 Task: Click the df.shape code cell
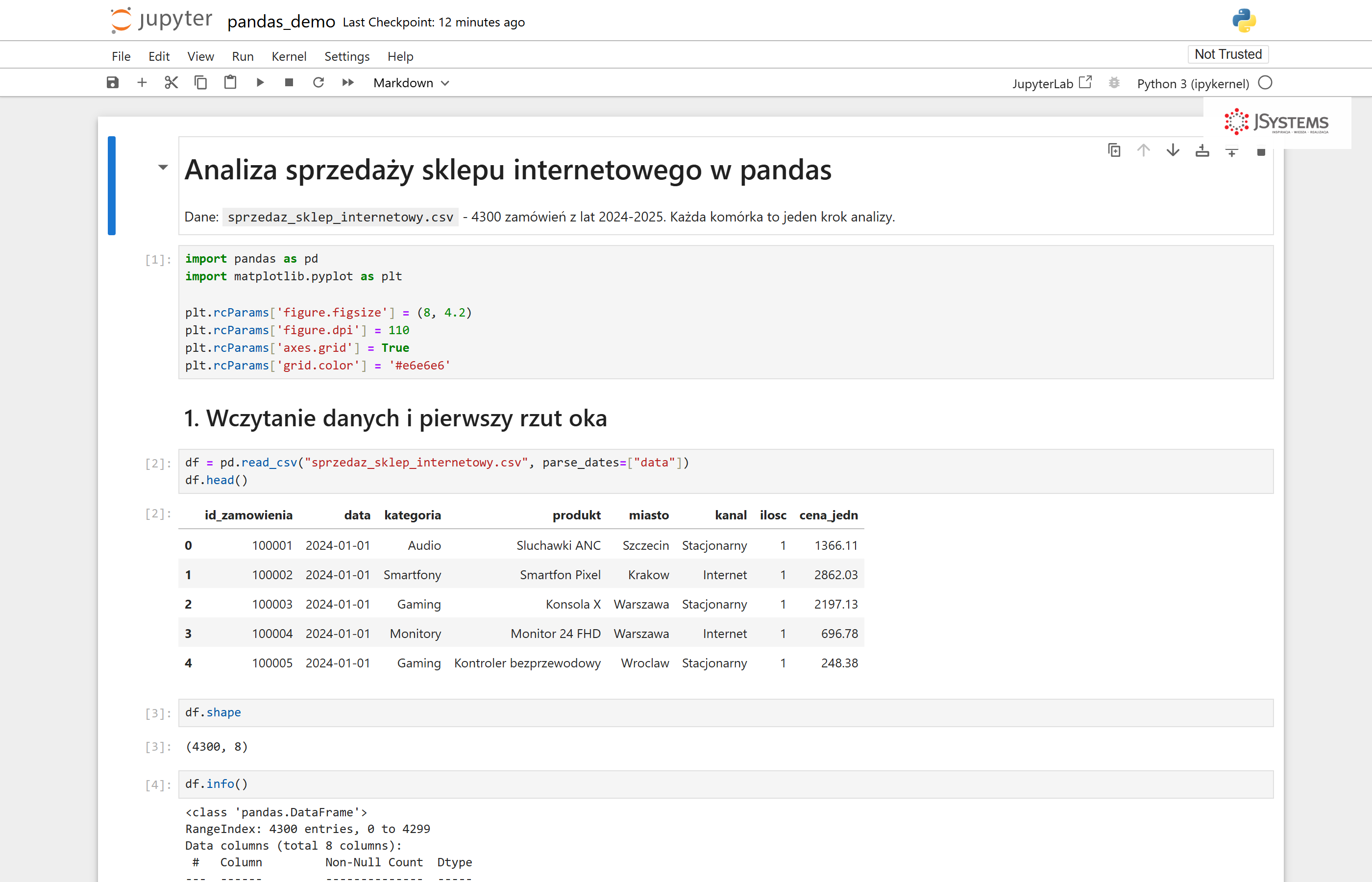(726, 712)
